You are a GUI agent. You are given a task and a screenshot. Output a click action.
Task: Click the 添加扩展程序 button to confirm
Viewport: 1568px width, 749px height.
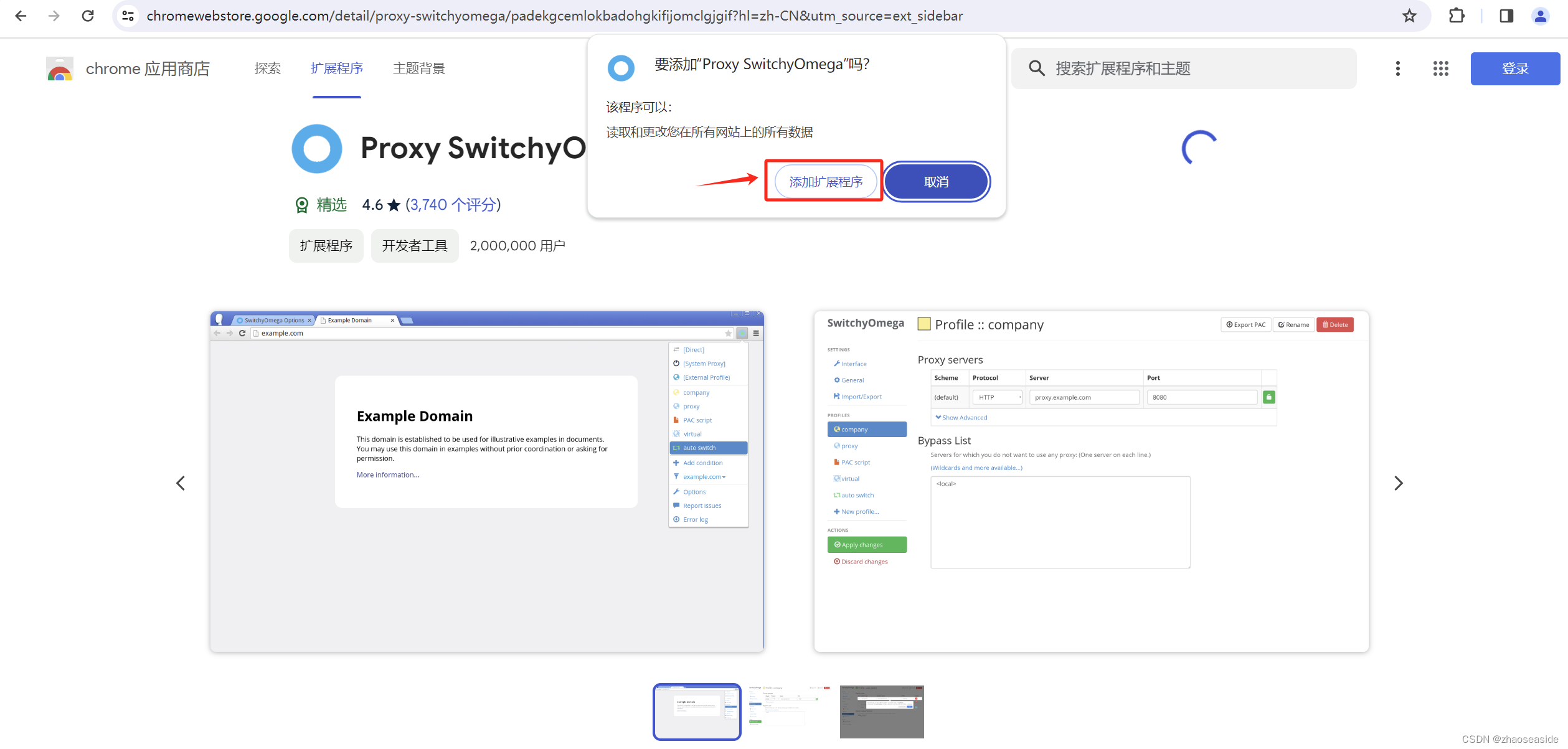(x=823, y=181)
